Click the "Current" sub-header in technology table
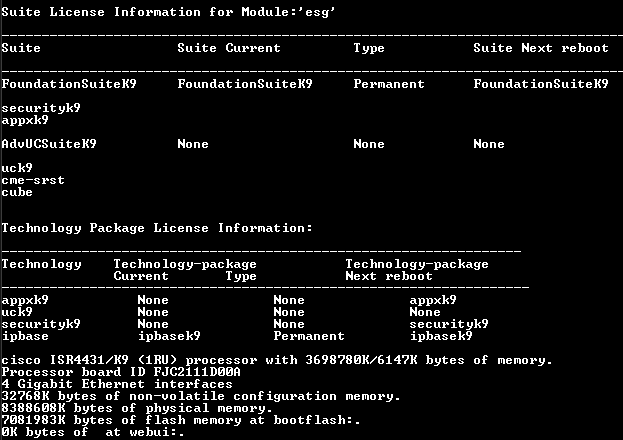This screenshot has width=623, height=440. pyautogui.click(x=141, y=276)
